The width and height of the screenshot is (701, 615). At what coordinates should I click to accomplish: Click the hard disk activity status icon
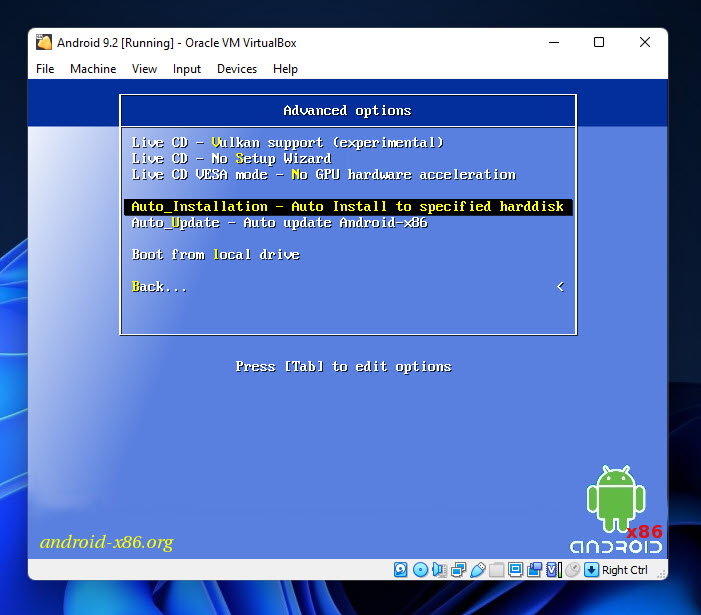click(401, 570)
